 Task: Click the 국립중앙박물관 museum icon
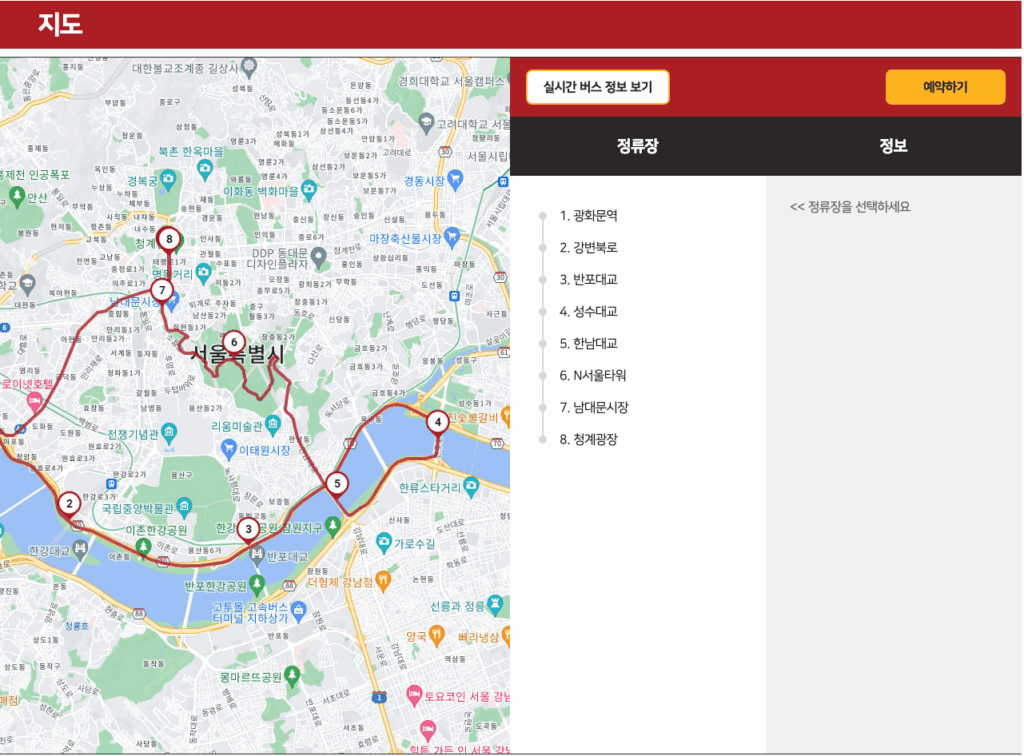click(x=184, y=504)
